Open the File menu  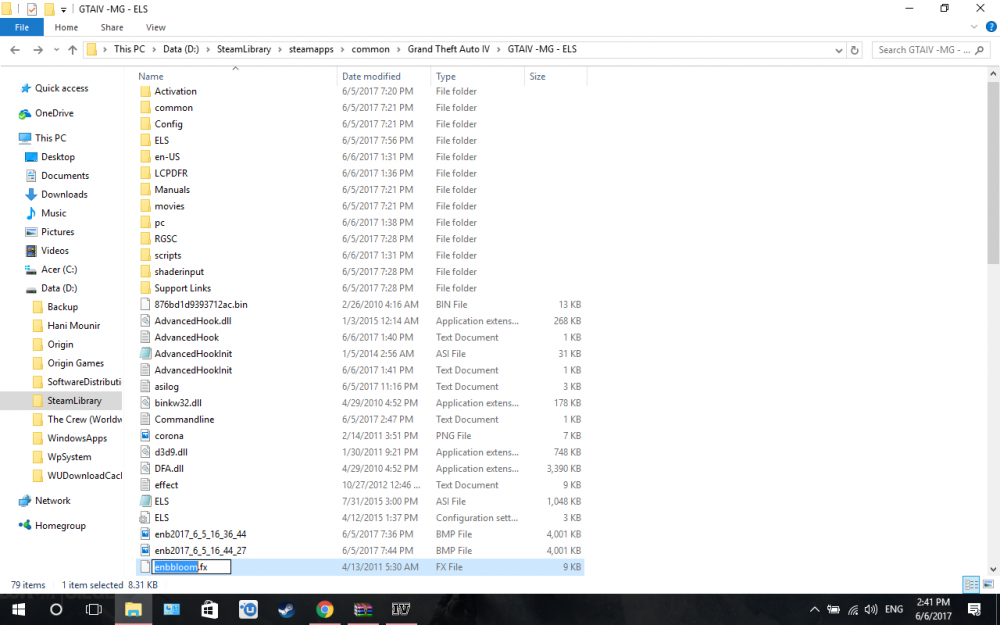coord(22,27)
